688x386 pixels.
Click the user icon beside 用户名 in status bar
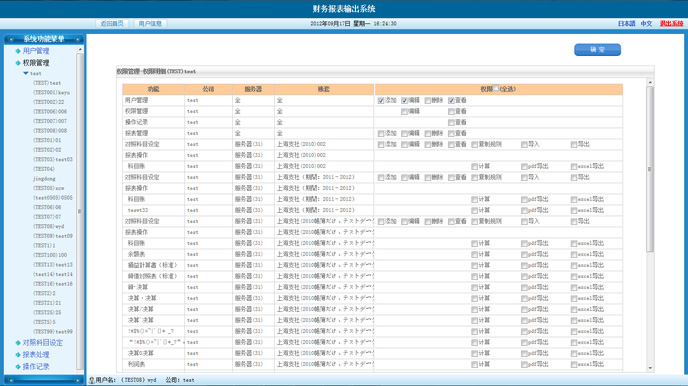[x=91, y=380]
